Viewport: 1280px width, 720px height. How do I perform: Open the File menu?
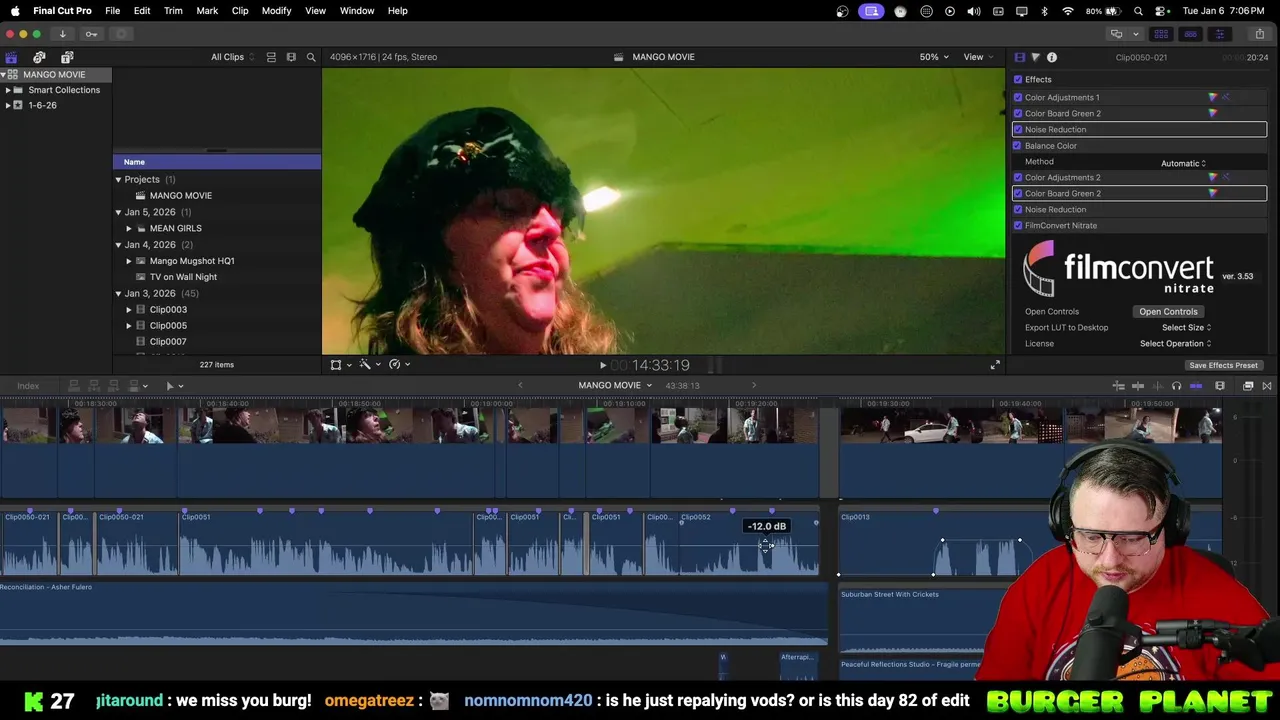(113, 11)
